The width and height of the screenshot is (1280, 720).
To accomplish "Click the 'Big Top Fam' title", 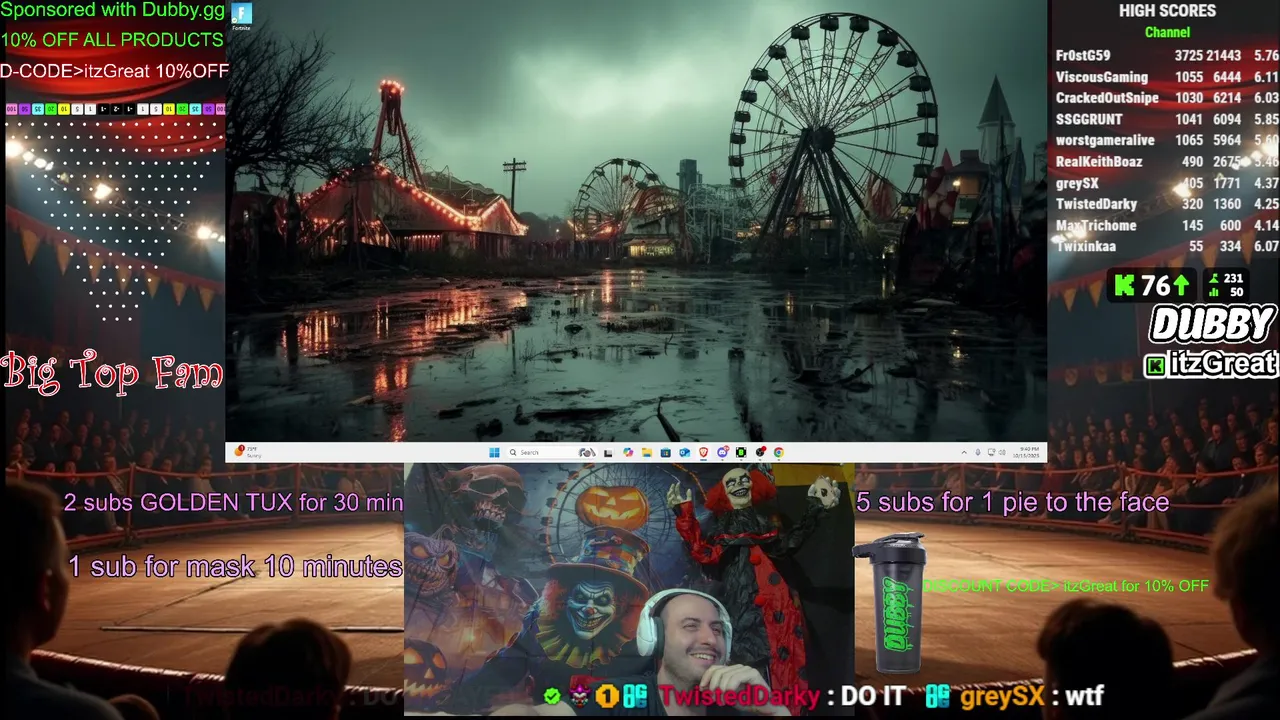I will click(x=112, y=371).
